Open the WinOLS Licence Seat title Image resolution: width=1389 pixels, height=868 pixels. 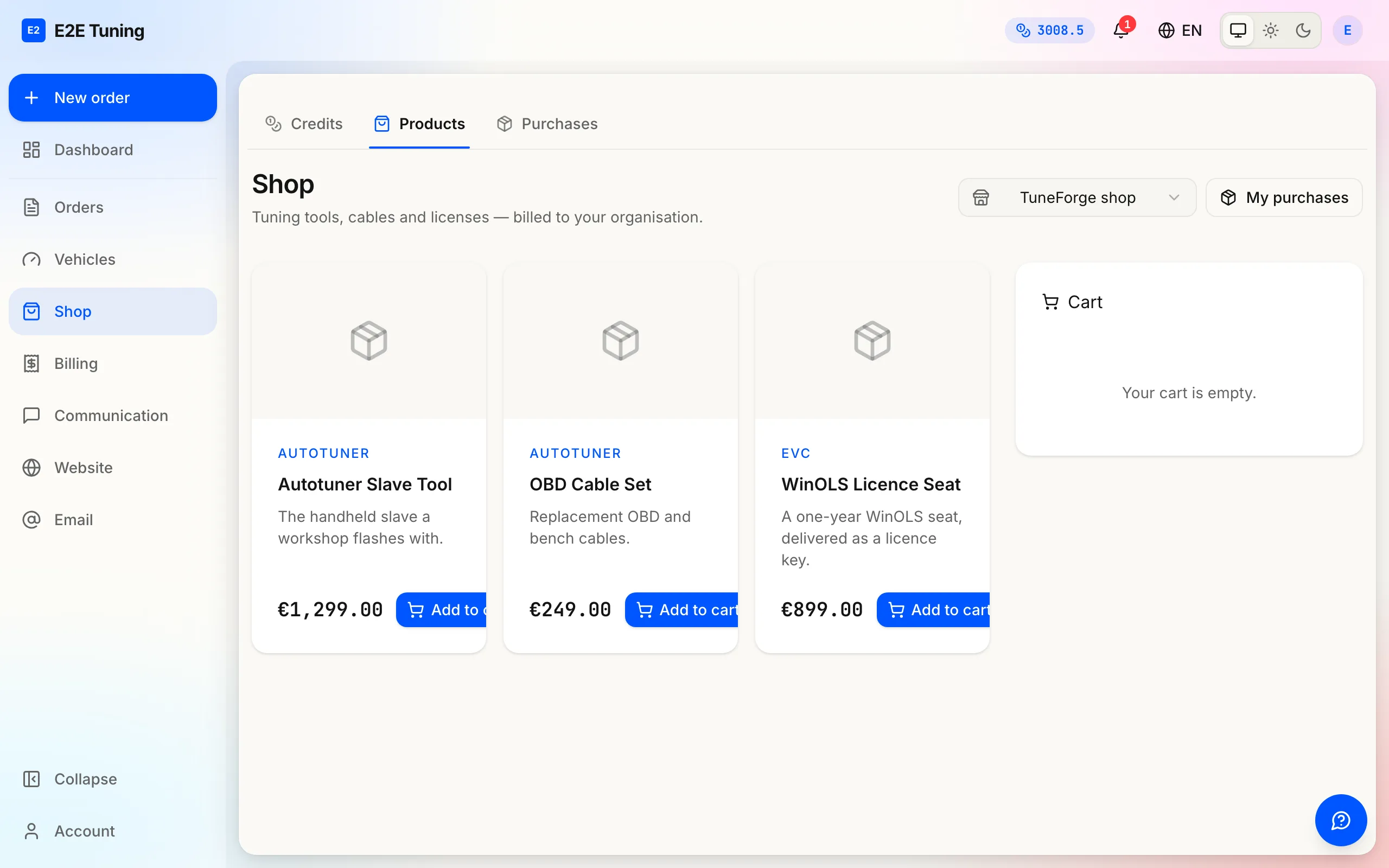[x=871, y=484]
